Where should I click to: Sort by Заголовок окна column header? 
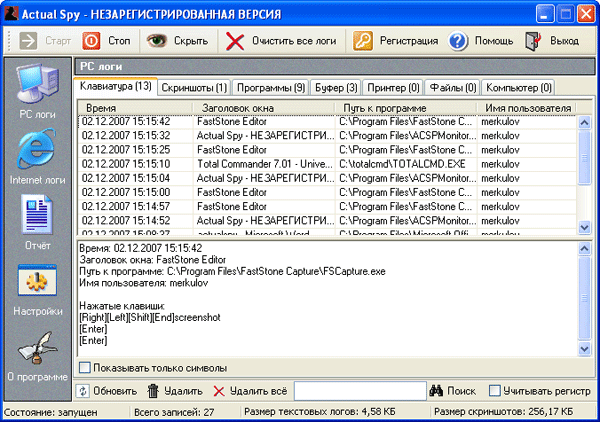pos(264,108)
